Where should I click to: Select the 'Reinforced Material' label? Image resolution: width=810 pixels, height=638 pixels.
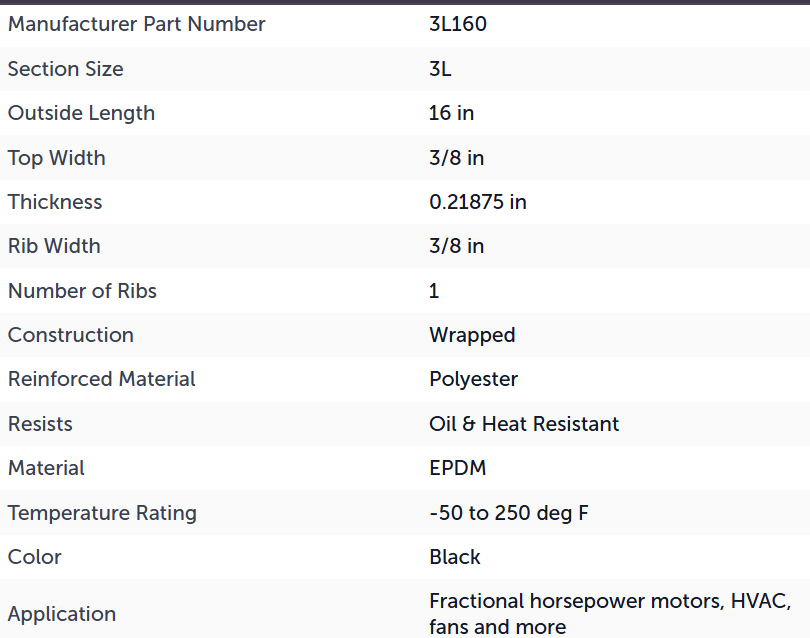pyautogui.click(x=102, y=379)
